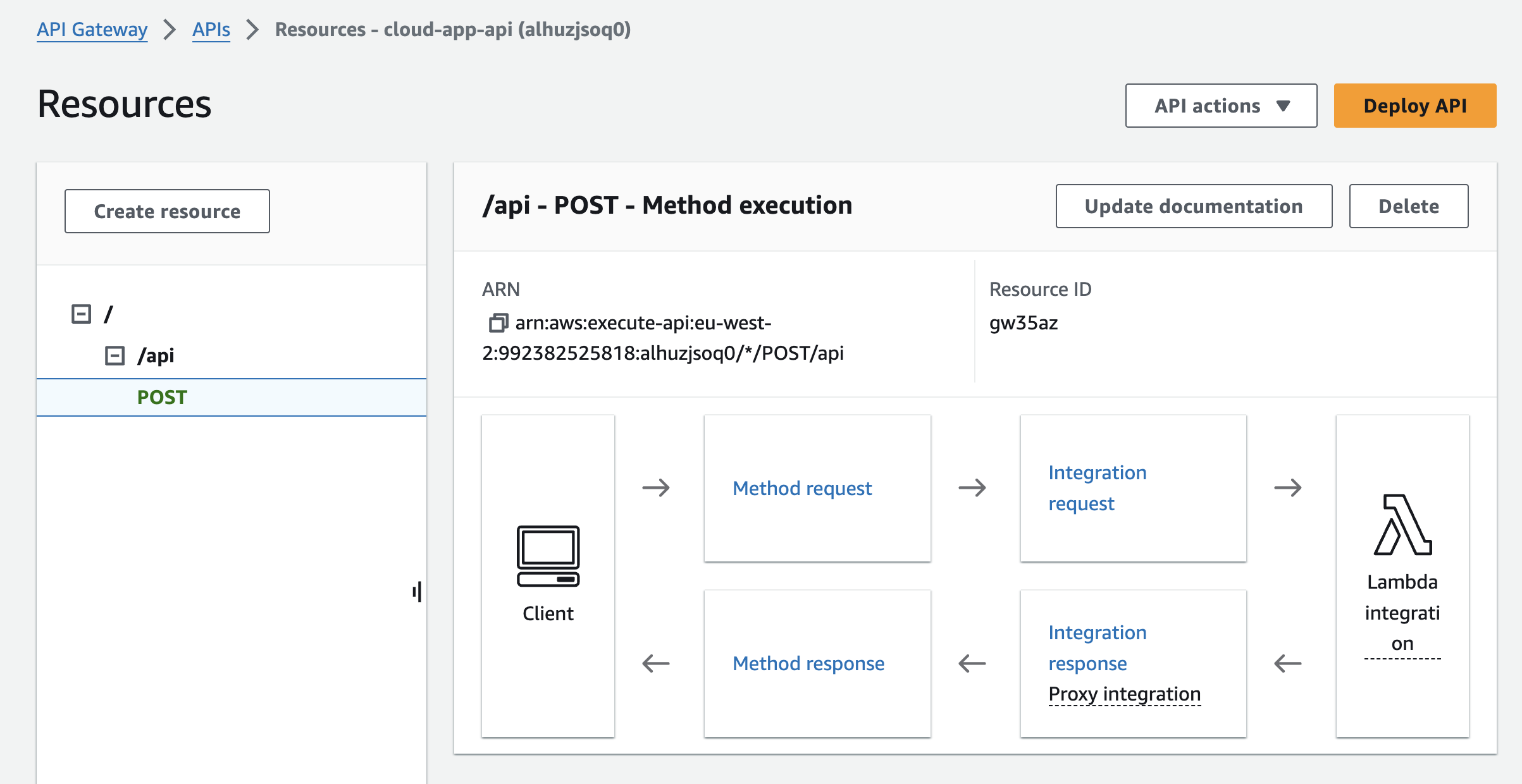The height and width of the screenshot is (784, 1522).
Task: Click the panel resize handle
Action: pos(417,592)
